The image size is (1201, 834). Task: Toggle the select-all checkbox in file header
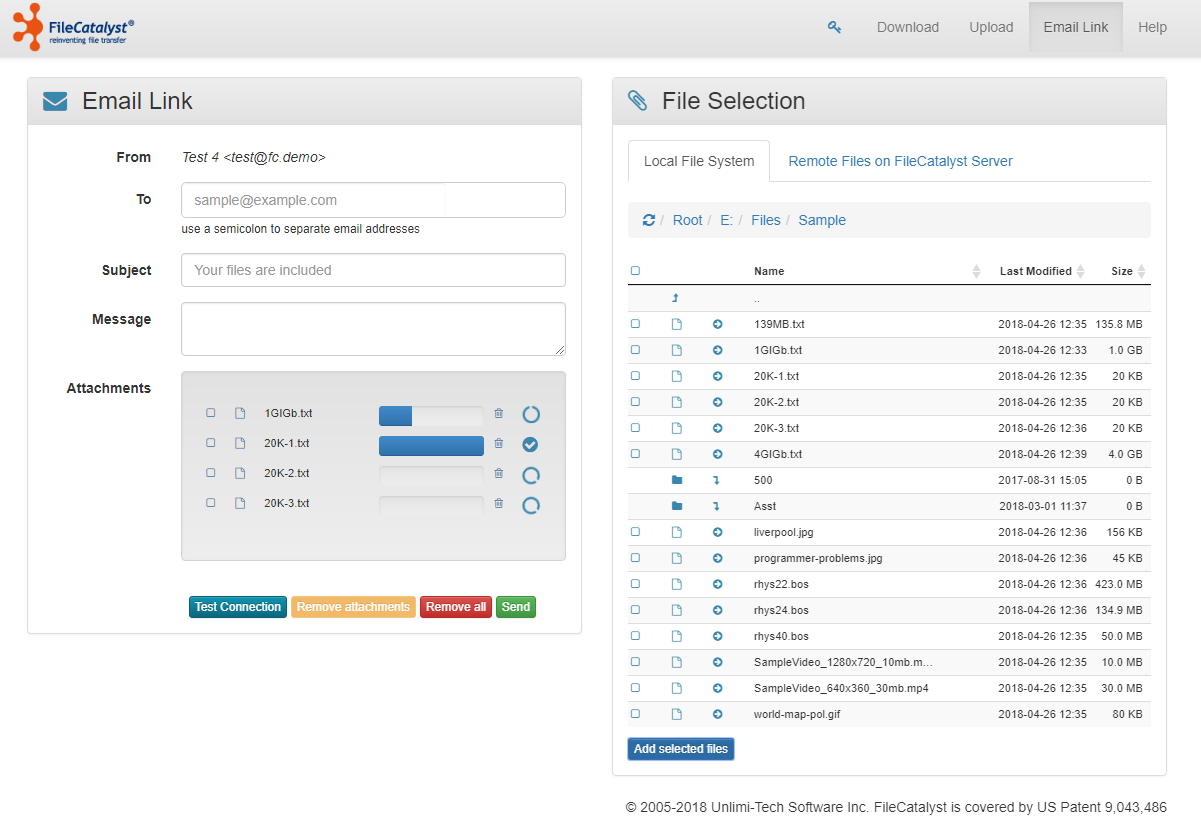click(635, 271)
